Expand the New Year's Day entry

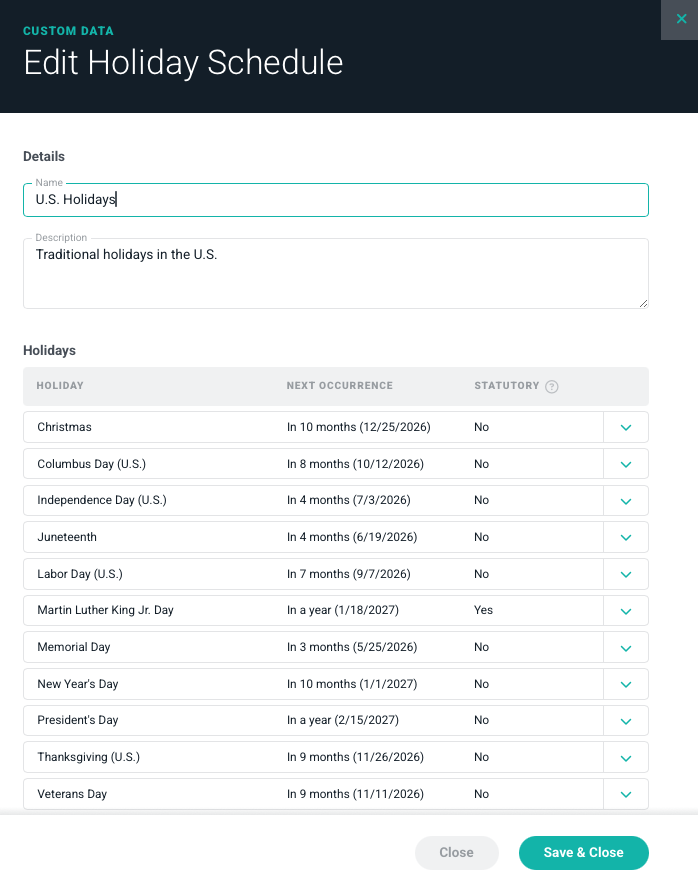626,684
